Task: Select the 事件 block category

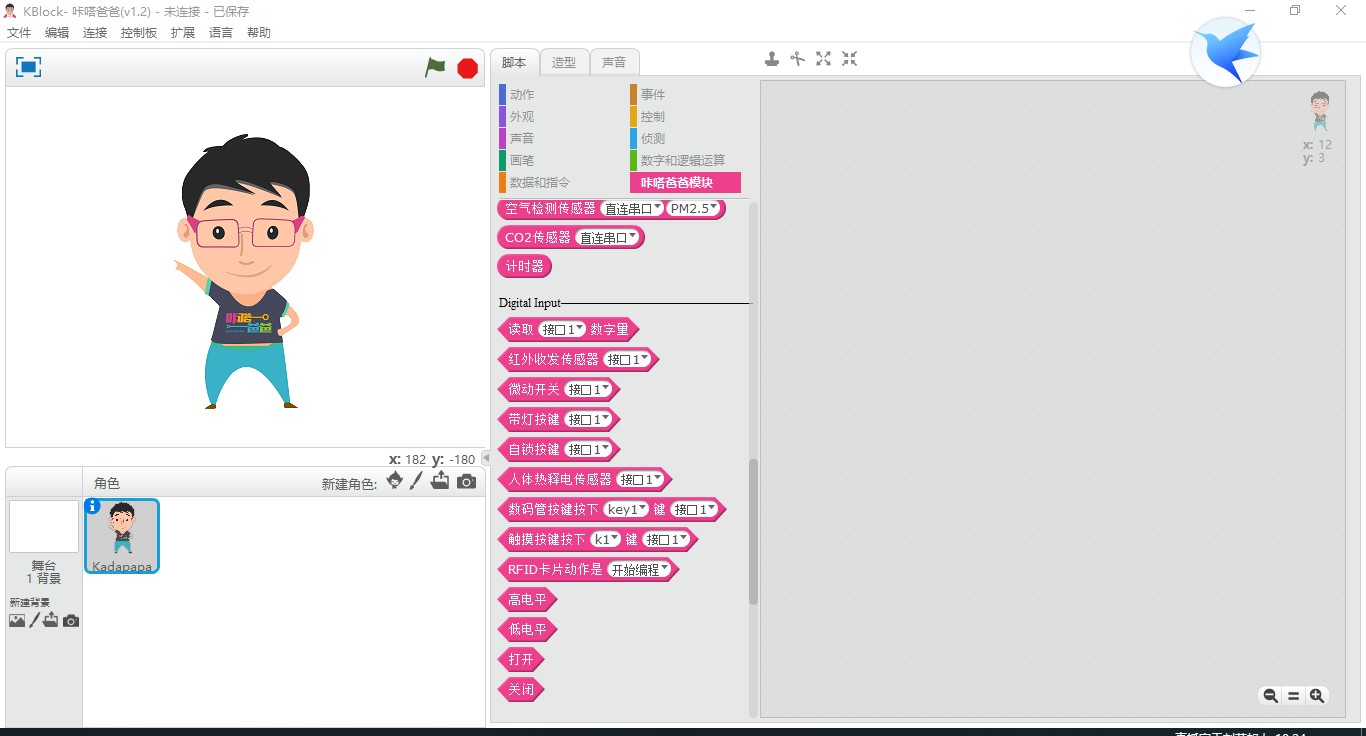Action: click(x=652, y=94)
